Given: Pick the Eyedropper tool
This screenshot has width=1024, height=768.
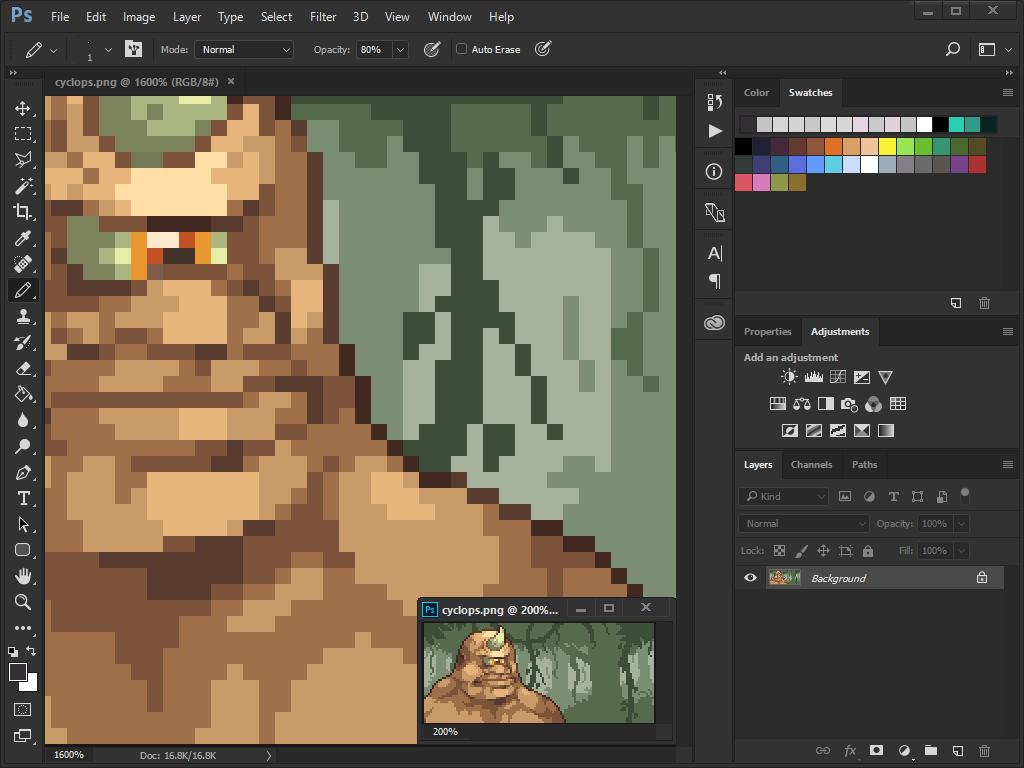Looking at the screenshot, I should 22,238.
